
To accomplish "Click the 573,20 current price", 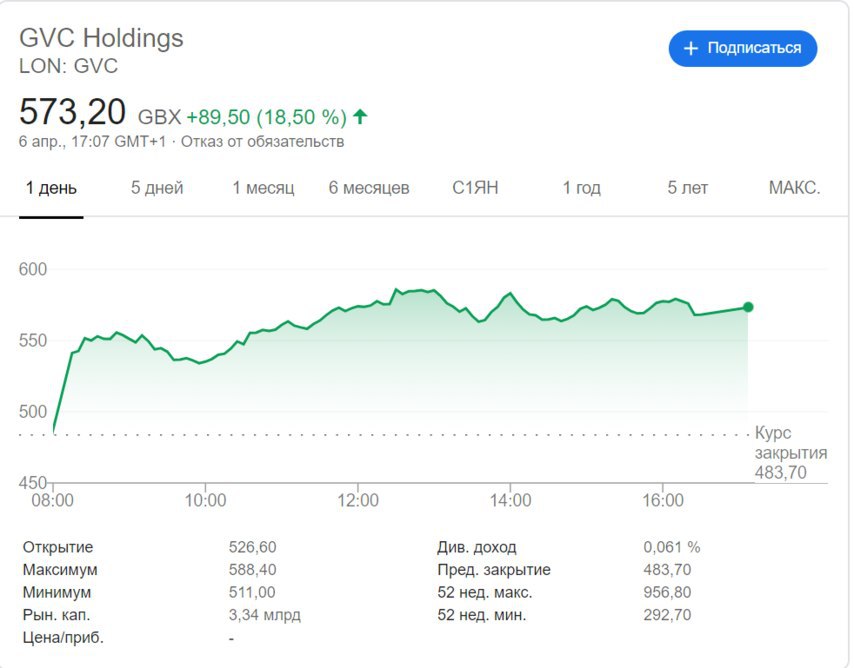I will (x=72, y=110).
